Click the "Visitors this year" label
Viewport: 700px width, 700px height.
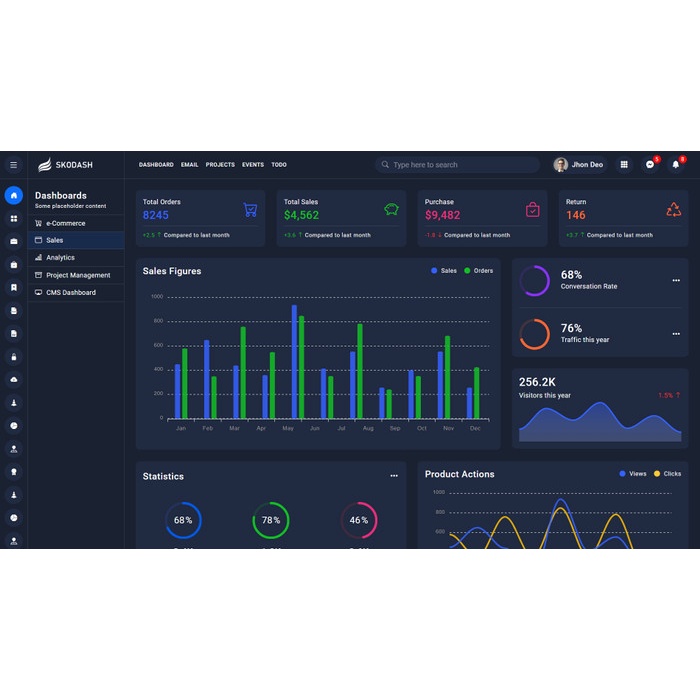tap(545, 396)
